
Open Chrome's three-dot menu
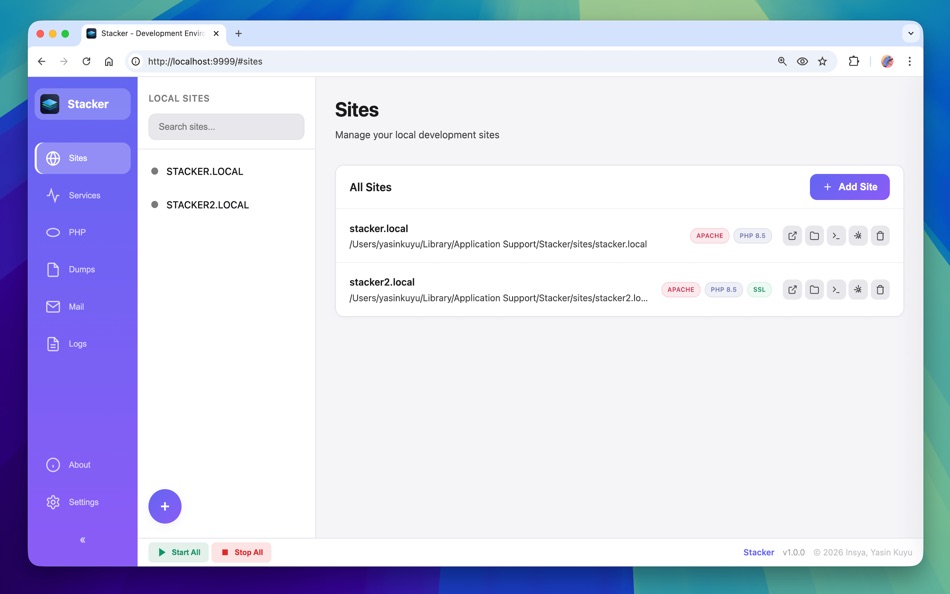(909, 61)
